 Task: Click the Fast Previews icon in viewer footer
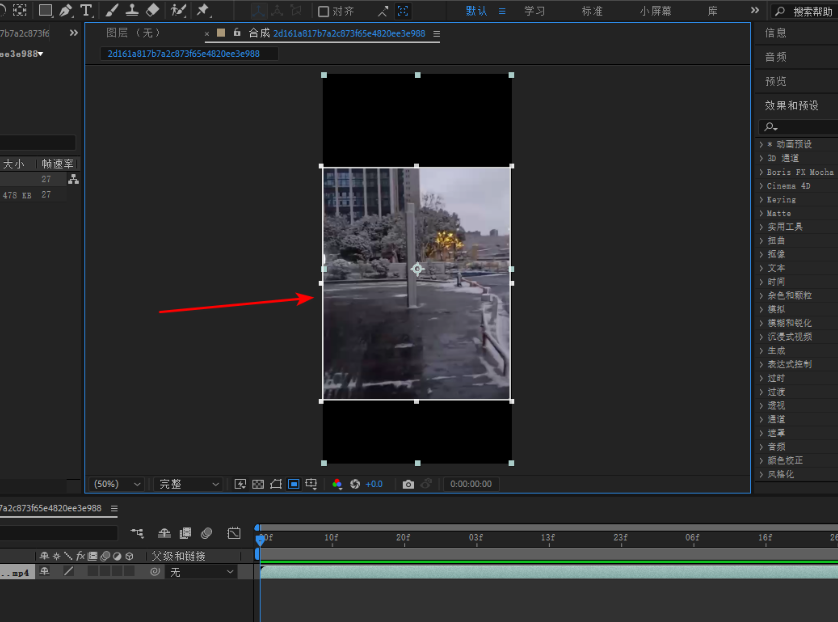[x=240, y=484]
